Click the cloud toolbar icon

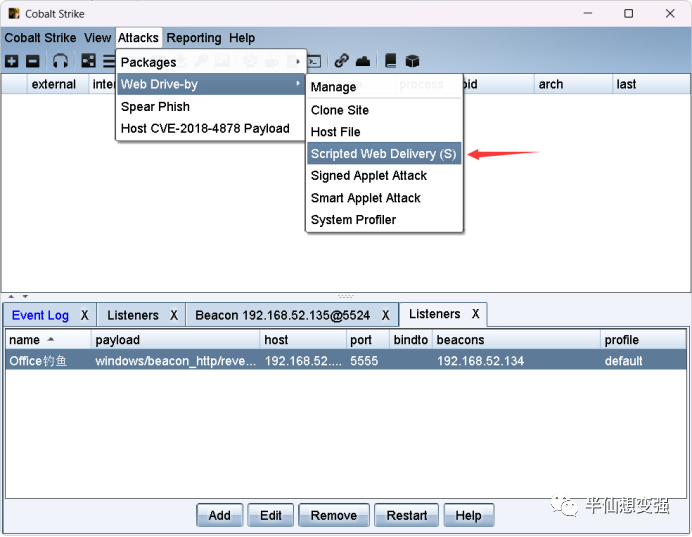point(363,61)
